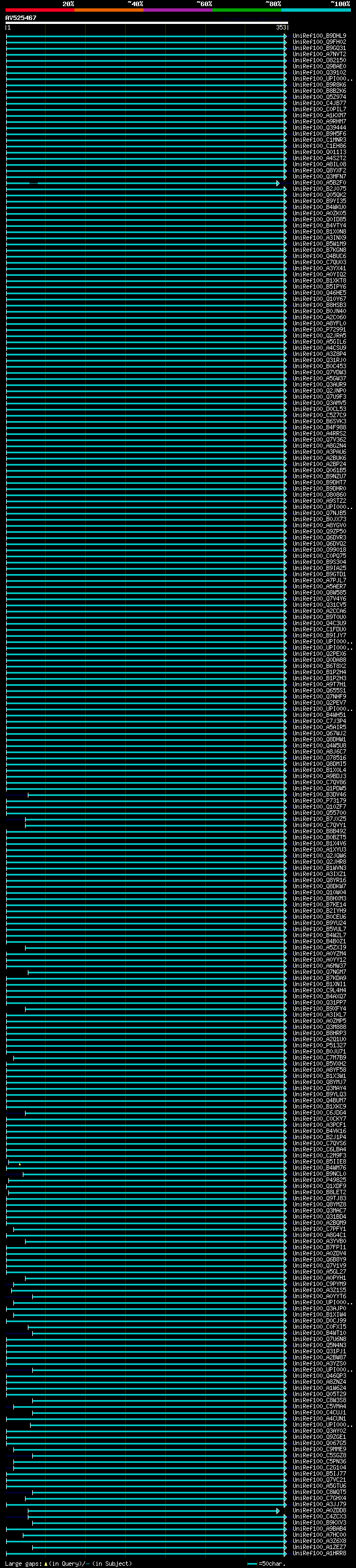Open hit UniRef100_Q9BAE0
This screenshot has width=356, height=1568.
319,66
